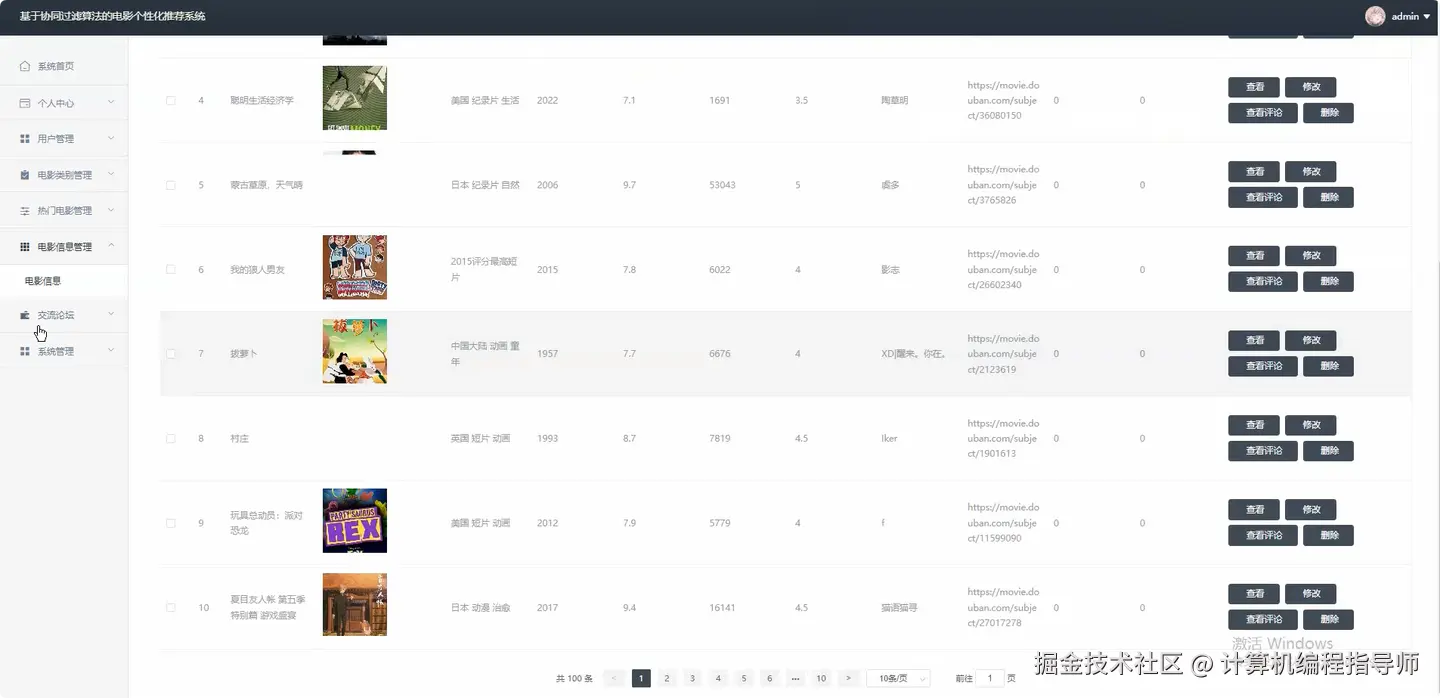The image size is (1440, 698).
Task: Open poster thumbnail for 夏目友人帐 第五季
Action: click(x=355, y=604)
